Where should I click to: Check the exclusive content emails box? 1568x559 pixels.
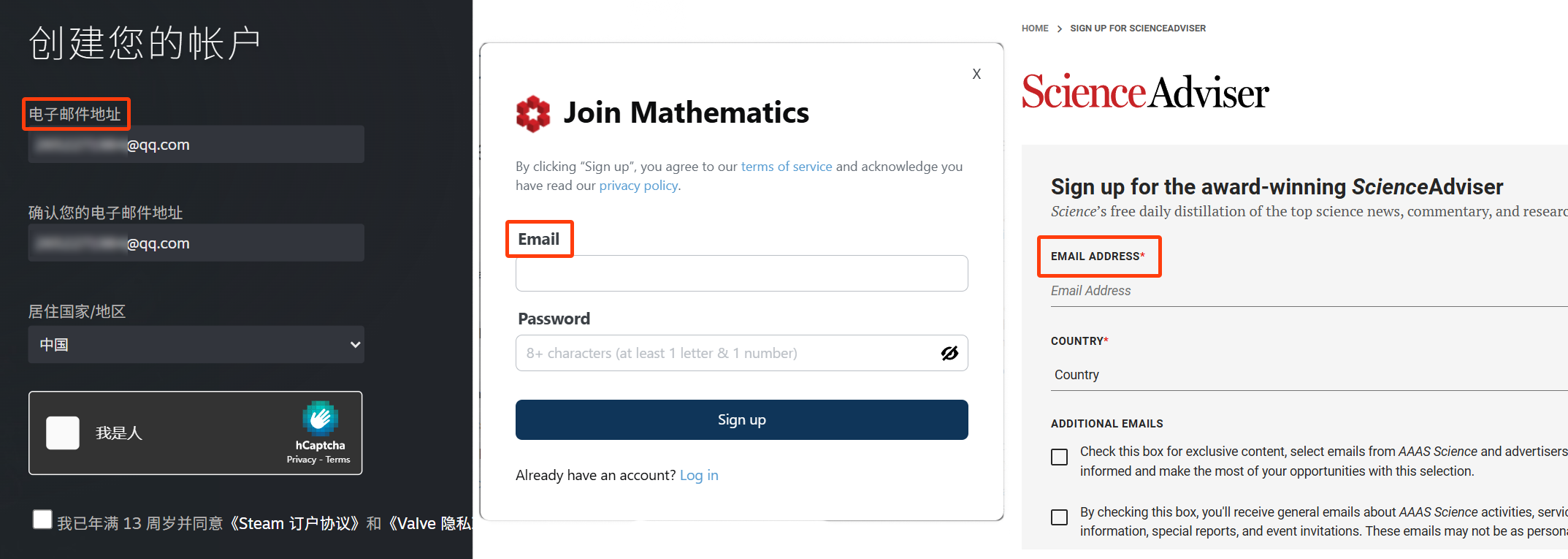pyautogui.click(x=1059, y=457)
